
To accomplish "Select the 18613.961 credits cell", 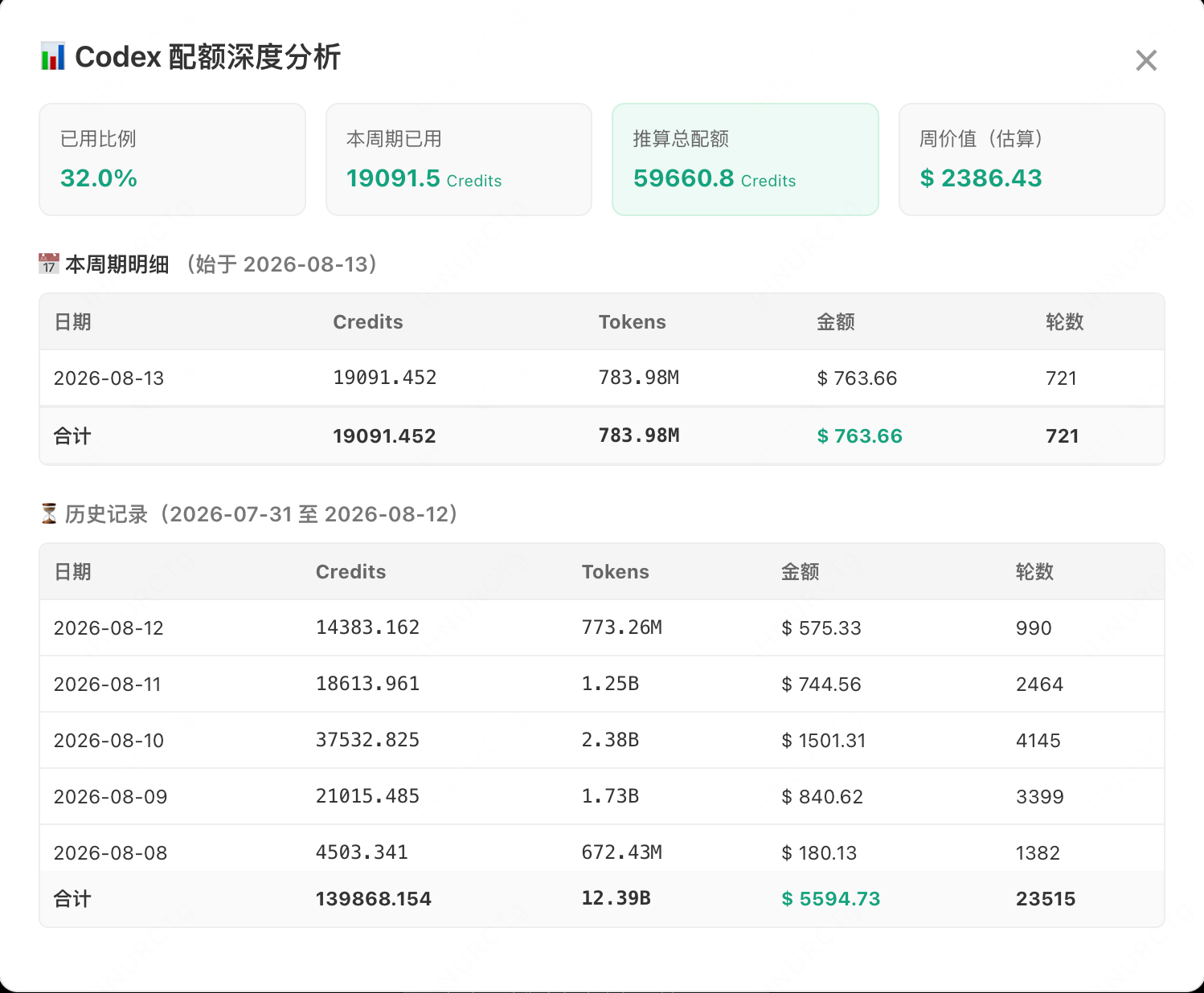I will pos(368,684).
